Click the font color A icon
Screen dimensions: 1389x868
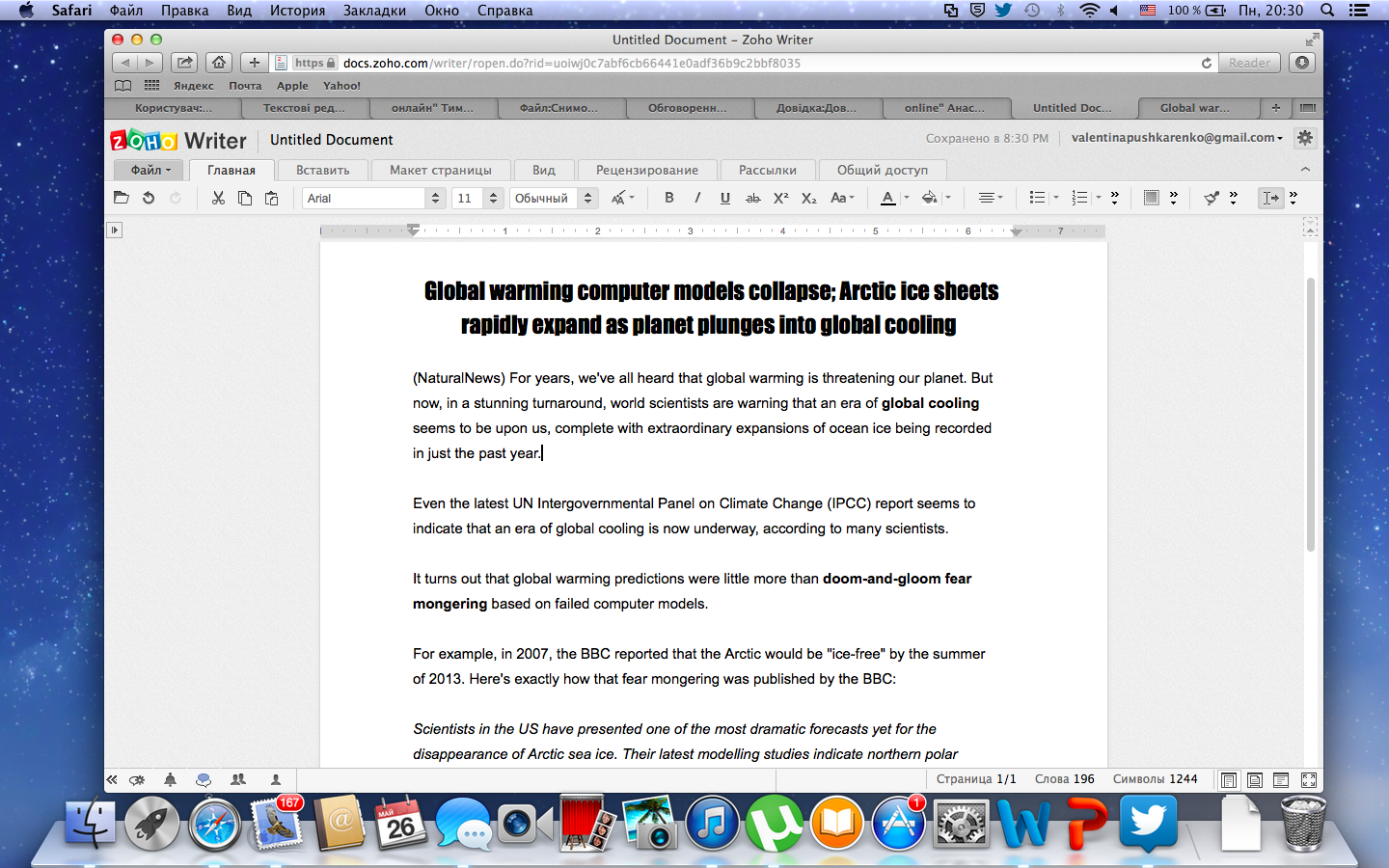(888, 198)
